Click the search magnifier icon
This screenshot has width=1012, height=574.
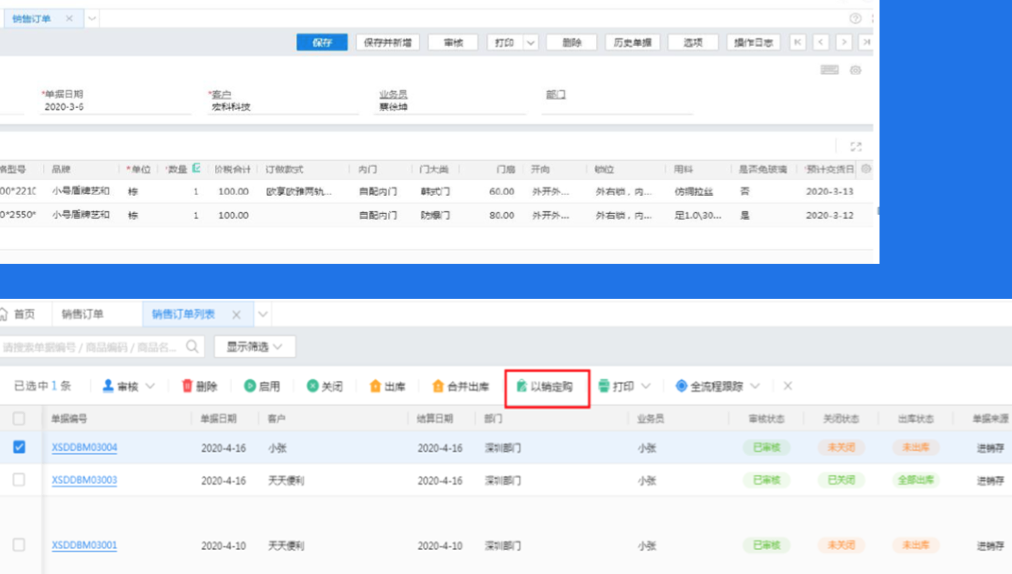pyautogui.click(x=193, y=347)
